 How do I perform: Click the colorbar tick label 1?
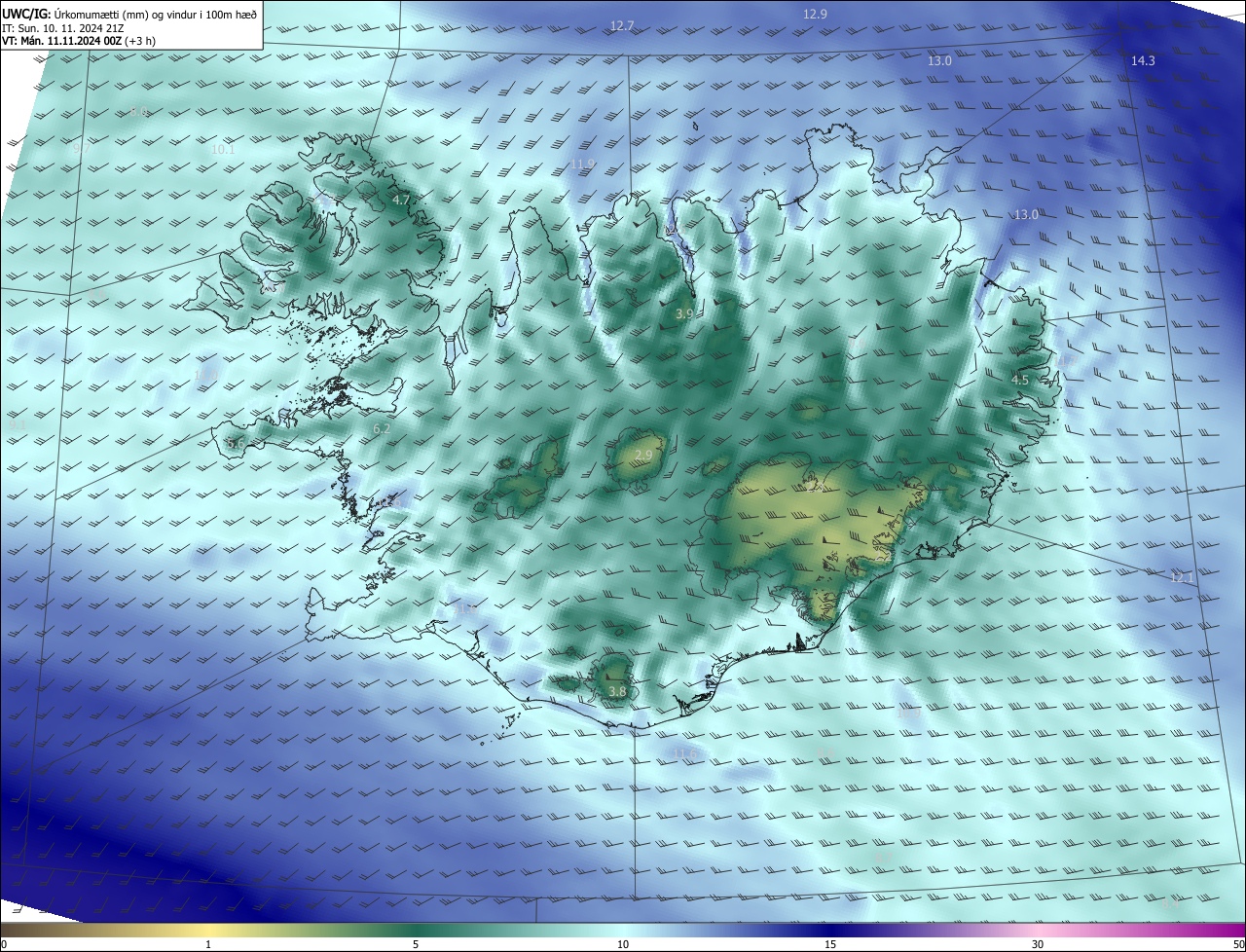(x=208, y=944)
